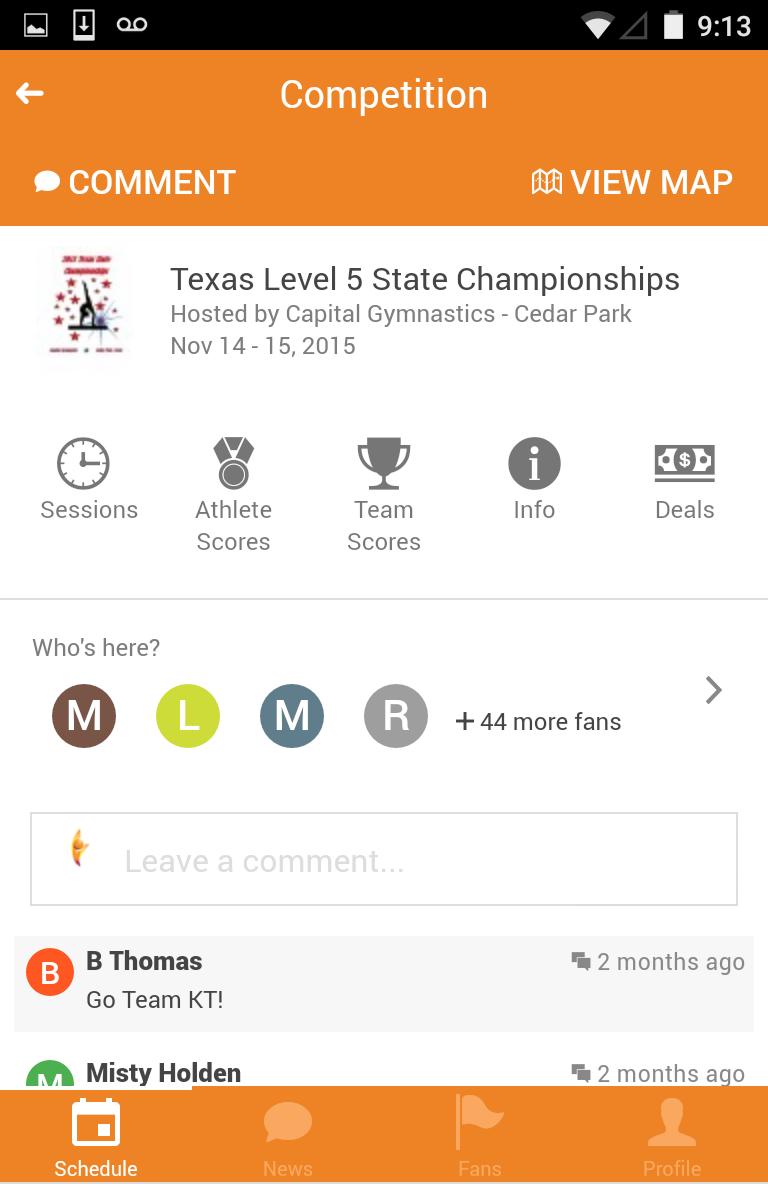Tap the championship logo thumbnail

[83, 304]
